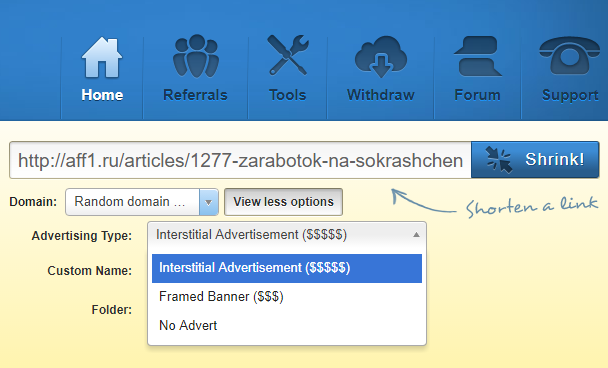Screen dimensions: 608x368
Task: Click the Advertising Type selected value box
Action: click(x=287, y=235)
